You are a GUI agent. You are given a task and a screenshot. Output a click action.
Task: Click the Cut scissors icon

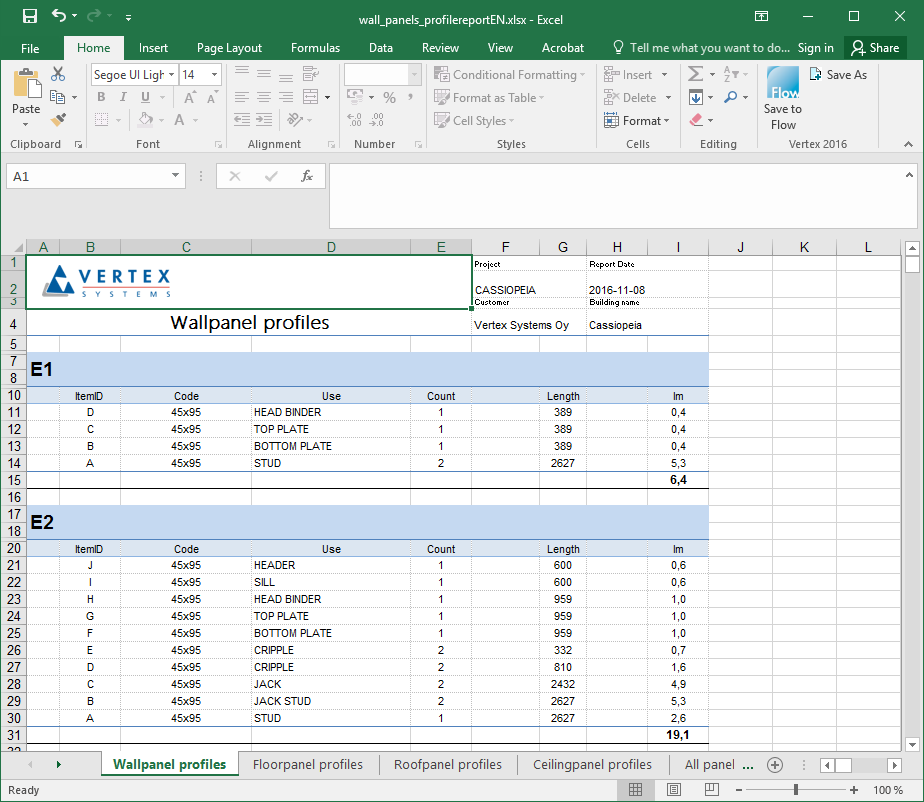tap(58, 75)
